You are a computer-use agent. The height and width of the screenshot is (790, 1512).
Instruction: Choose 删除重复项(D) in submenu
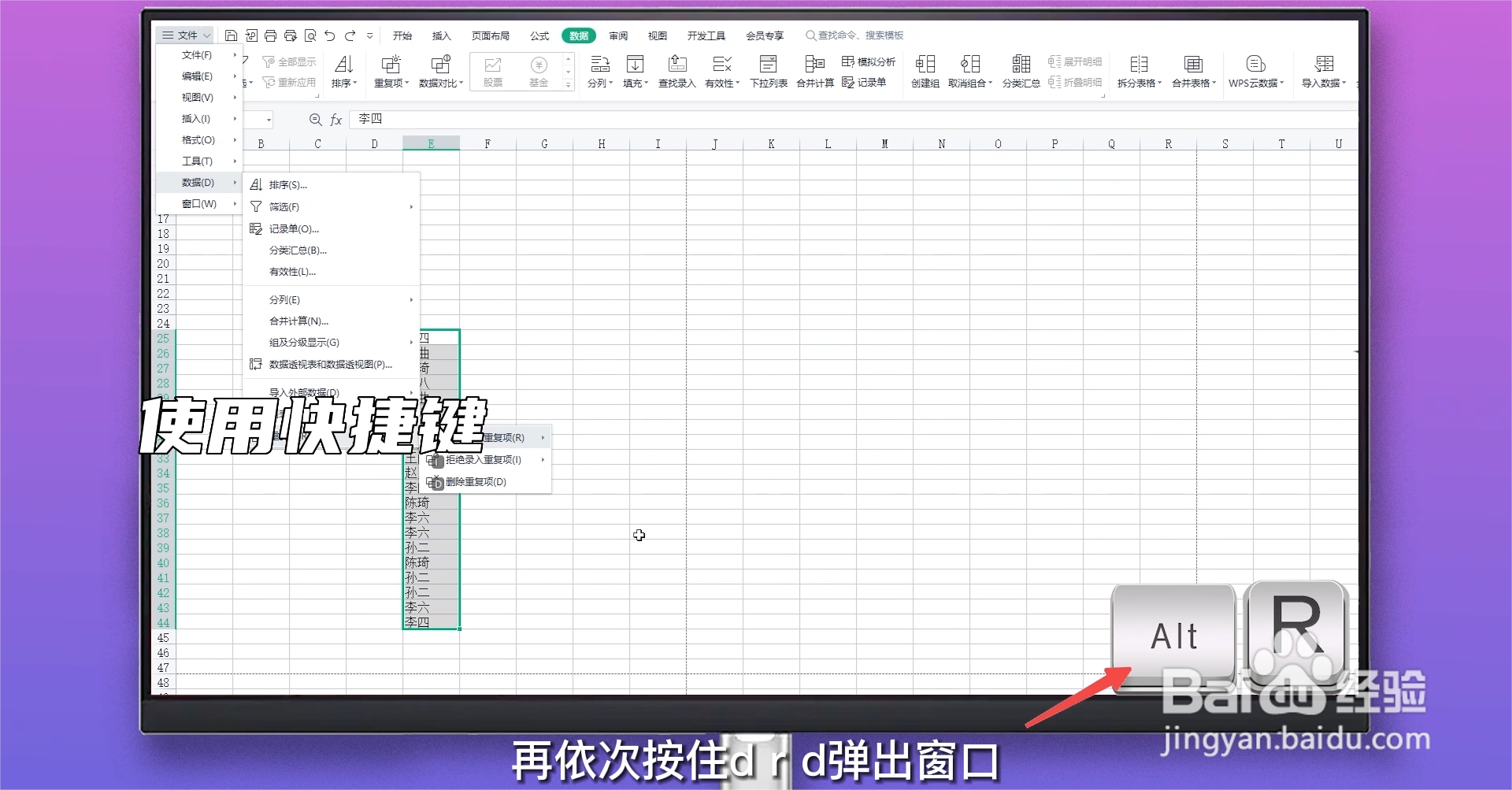[485, 482]
